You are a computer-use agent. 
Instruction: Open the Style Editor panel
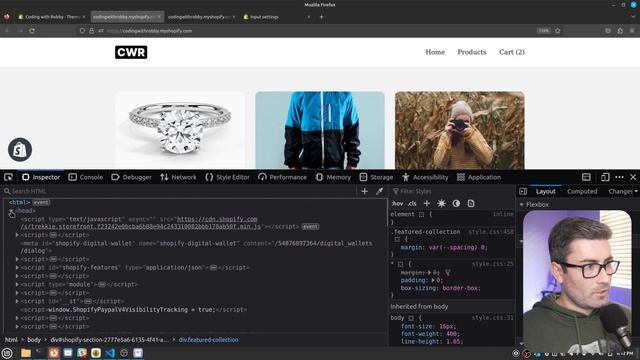227,177
